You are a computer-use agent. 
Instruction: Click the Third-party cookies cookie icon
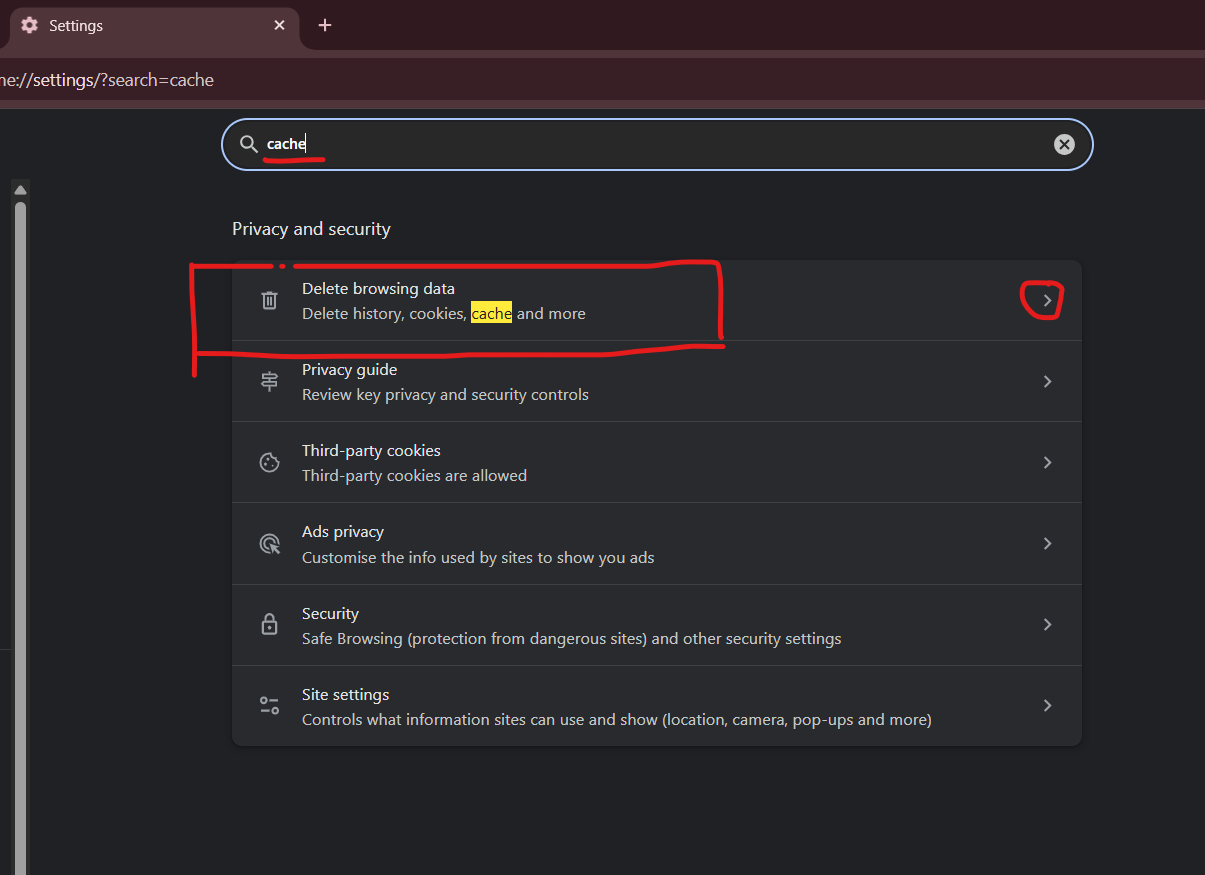(x=269, y=462)
